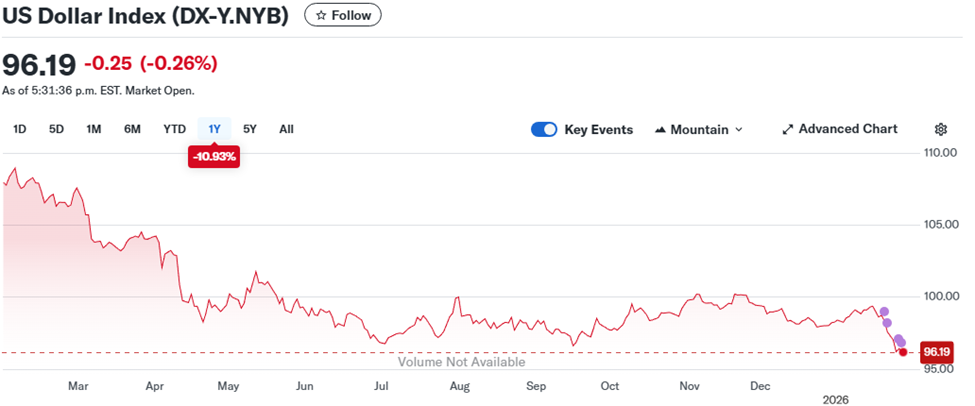This screenshot has width=975, height=406.
Task: Click the red 96.19 axis price label
Action: click(x=935, y=352)
